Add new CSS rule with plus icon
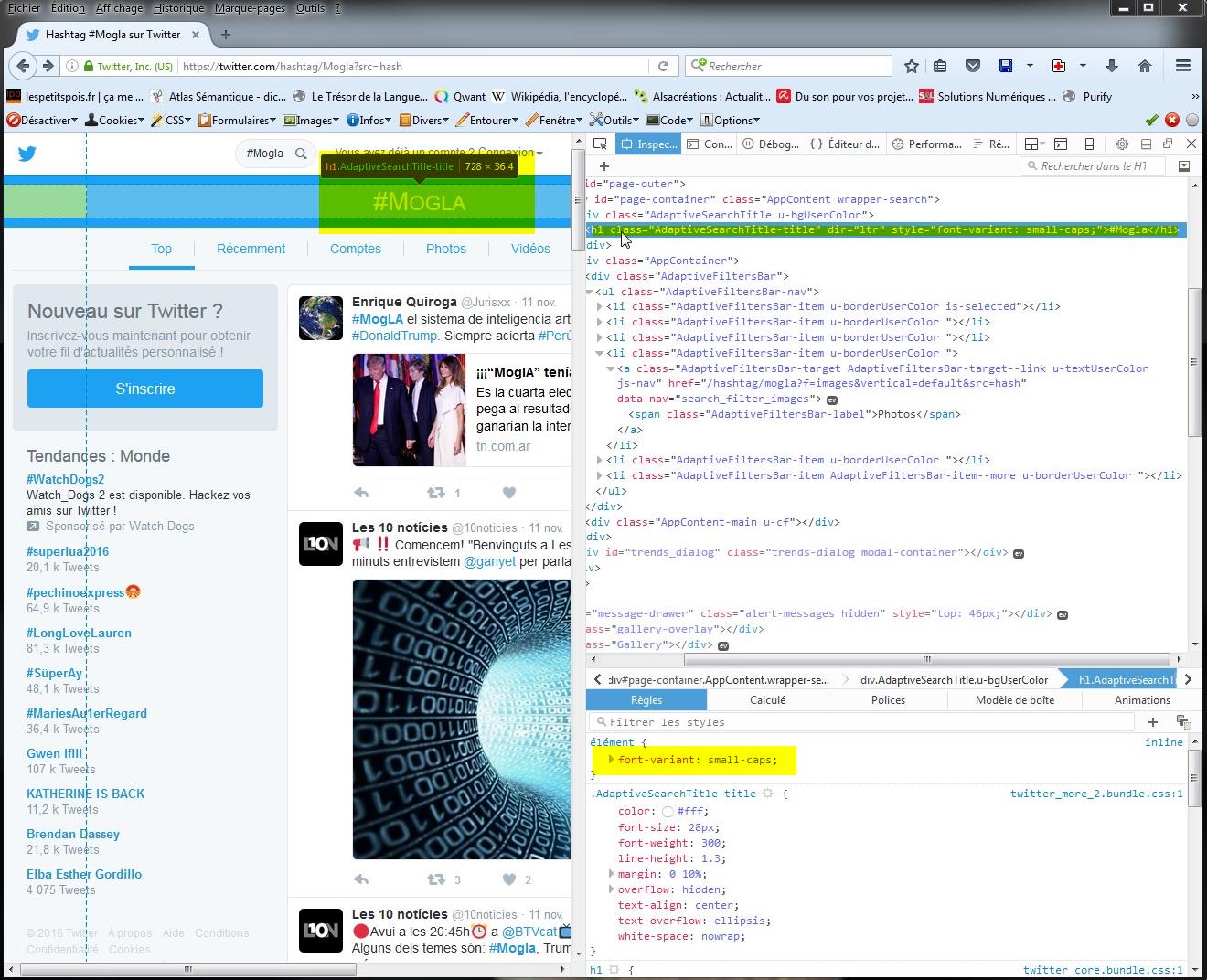 (x=1153, y=721)
